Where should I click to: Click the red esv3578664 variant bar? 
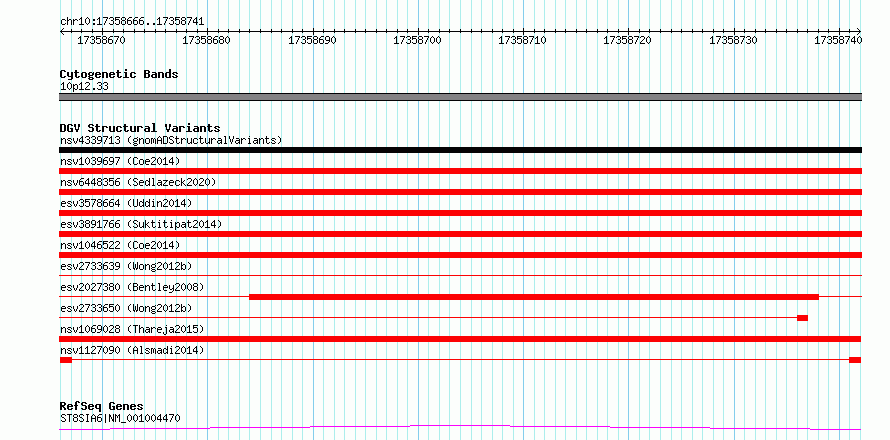[x=460, y=213]
